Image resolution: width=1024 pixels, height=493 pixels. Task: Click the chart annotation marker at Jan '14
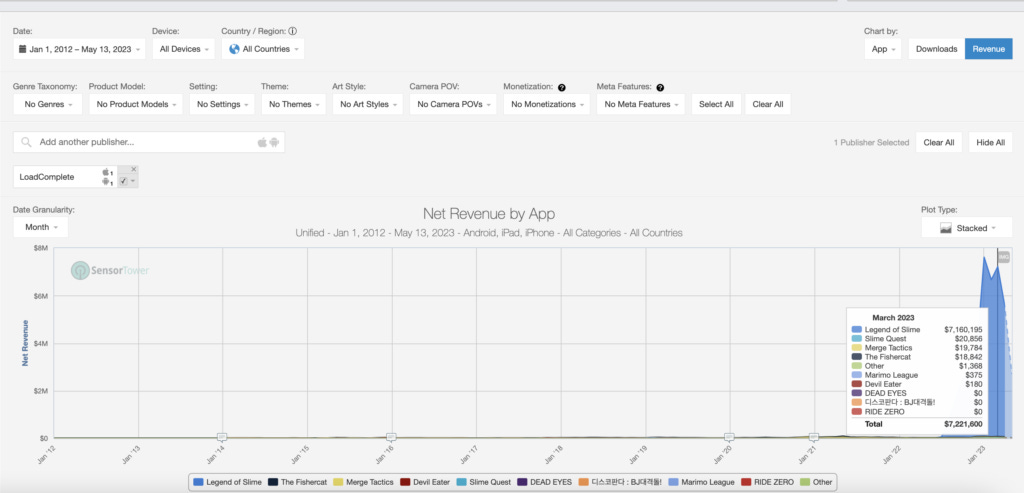pos(222,436)
